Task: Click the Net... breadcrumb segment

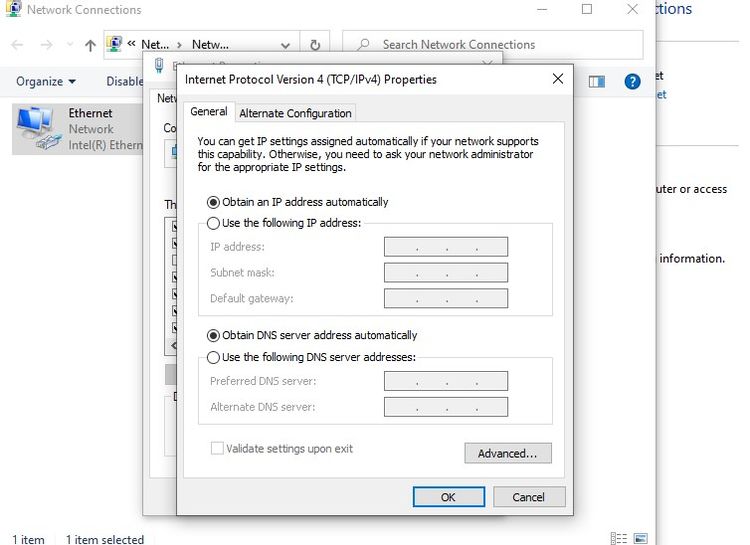Action: click(x=155, y=44)
